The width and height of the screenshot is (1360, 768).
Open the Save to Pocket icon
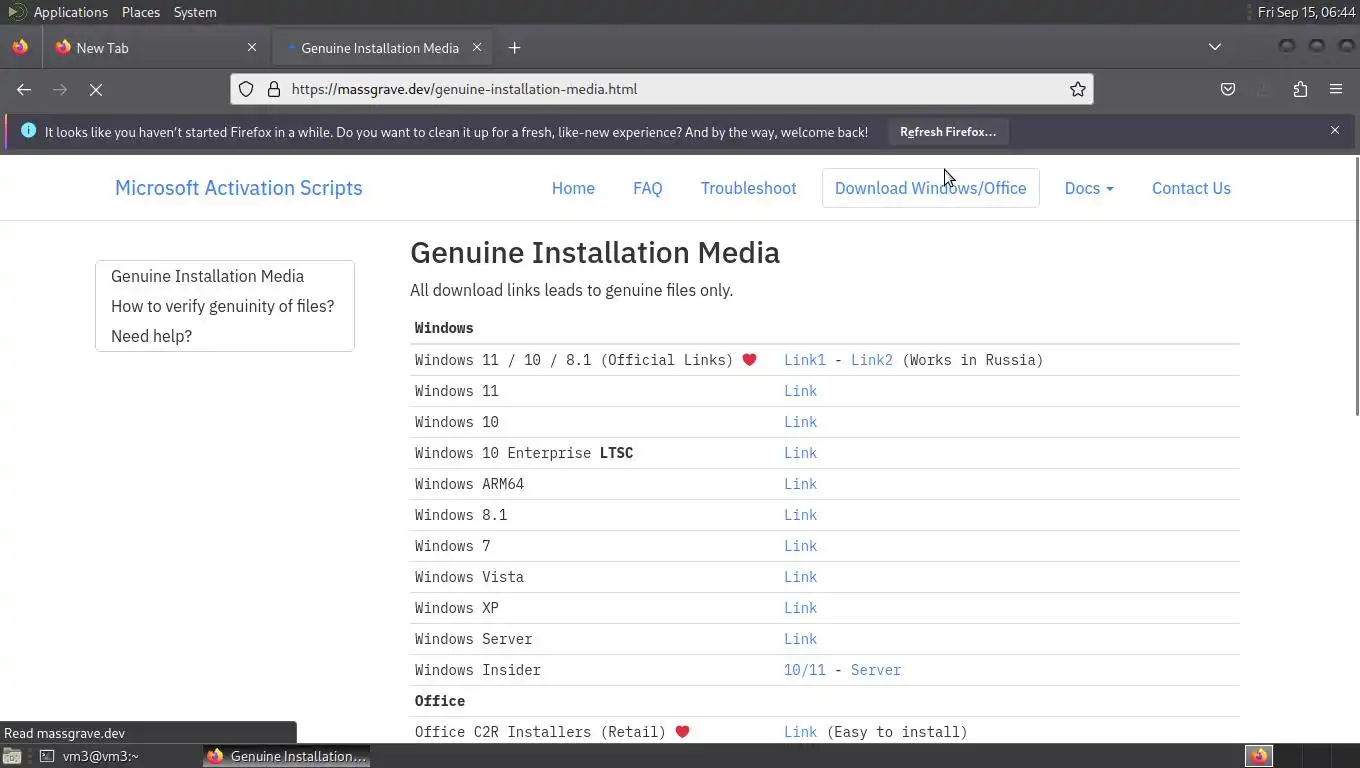point(1228,89)
